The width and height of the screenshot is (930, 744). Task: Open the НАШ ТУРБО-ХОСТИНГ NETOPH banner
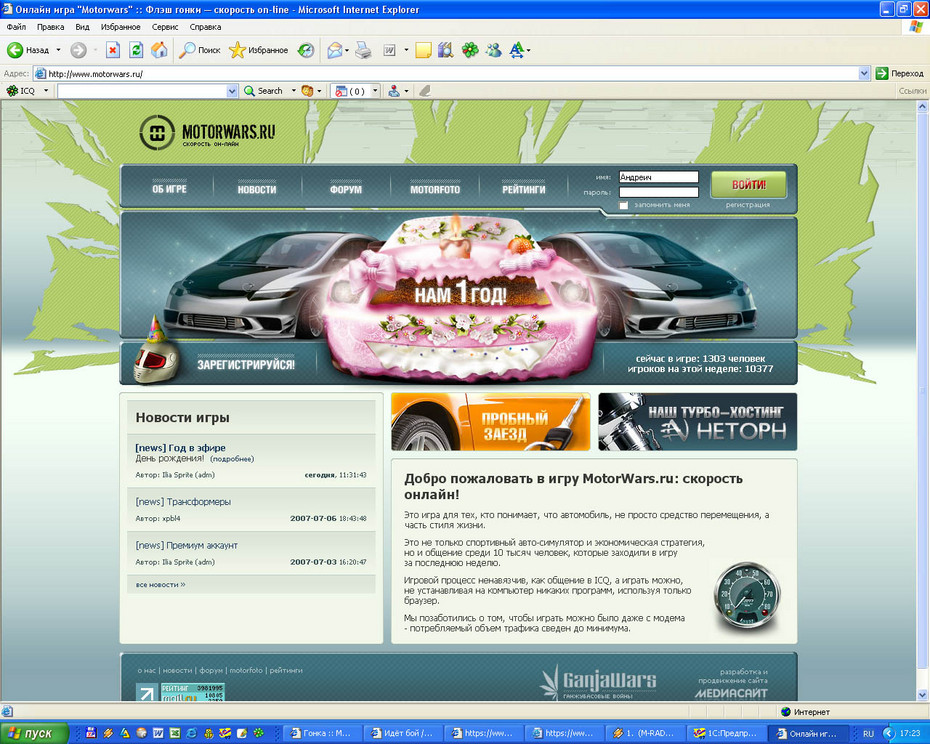(x=698, y=422)
